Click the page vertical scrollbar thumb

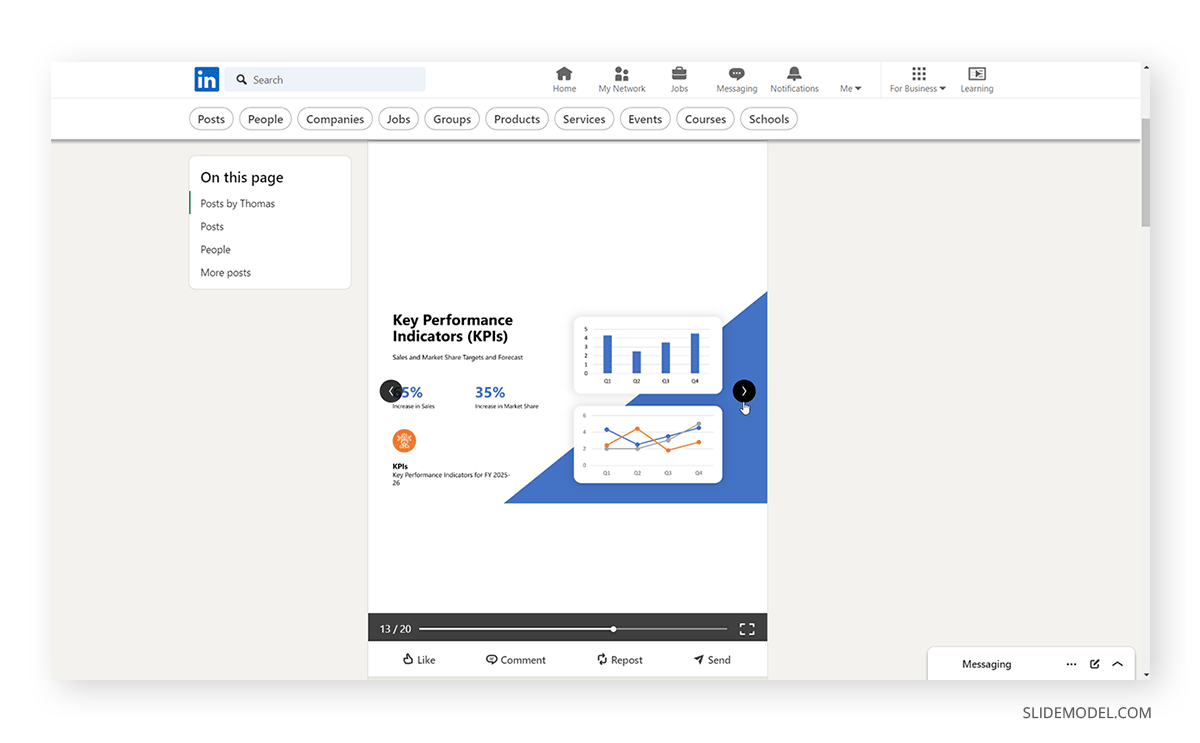[x=1145, y=172]
